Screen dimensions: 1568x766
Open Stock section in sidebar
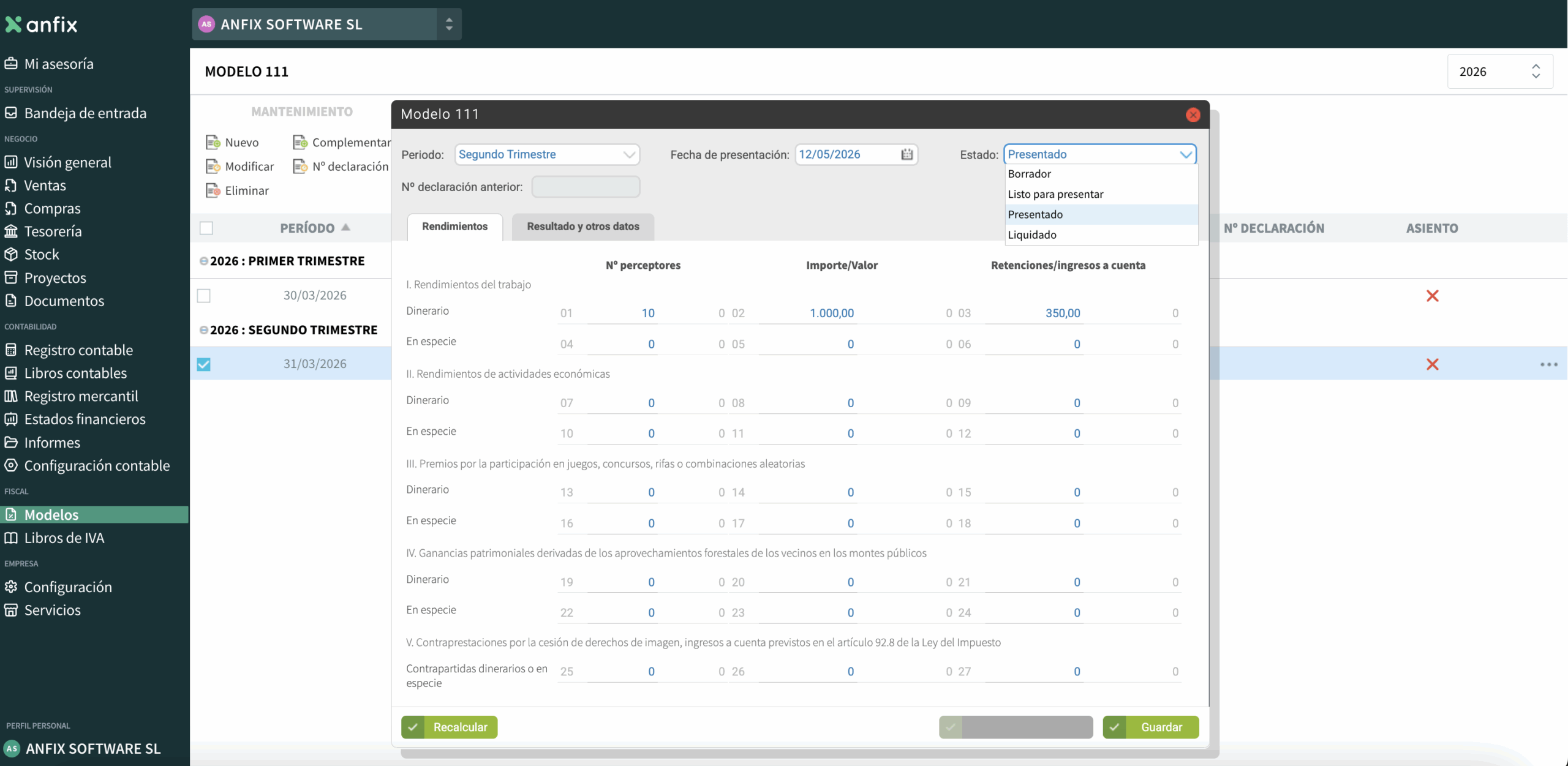point(42,255)
